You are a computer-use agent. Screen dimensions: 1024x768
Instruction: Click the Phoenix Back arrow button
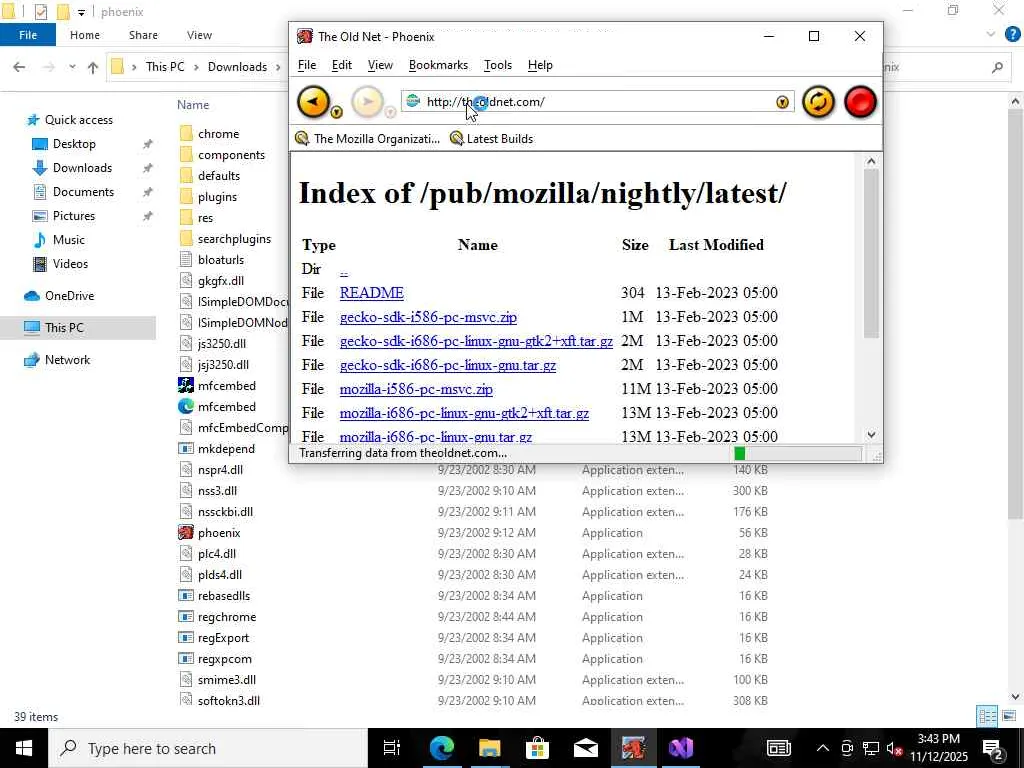click(x=313, y=102)
